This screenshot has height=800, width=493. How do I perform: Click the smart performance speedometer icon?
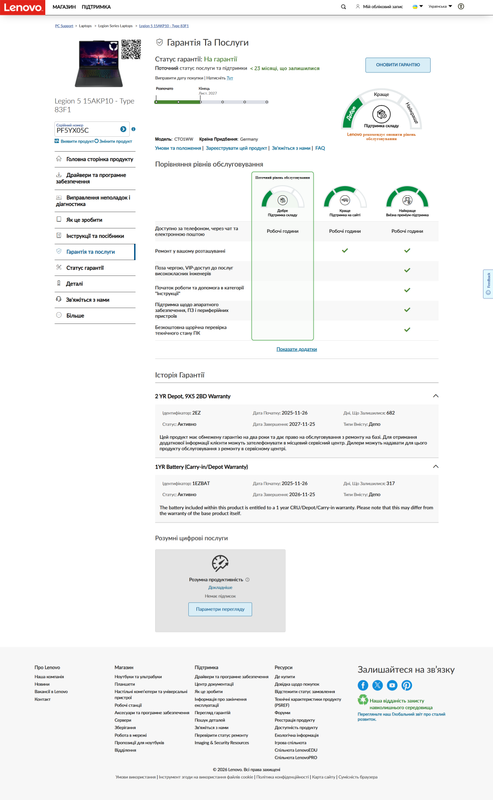pyautogui.click(x=220, y=563)
